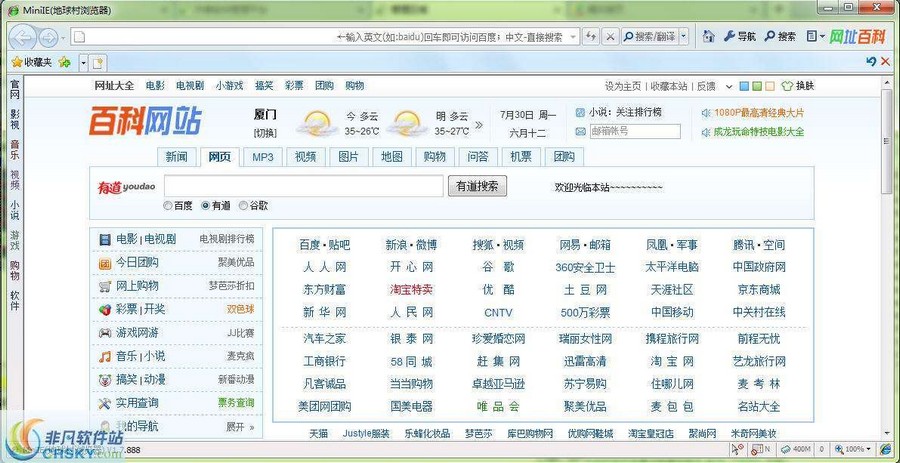Switch to the 新闻 search tab

(x=176, y=157)
